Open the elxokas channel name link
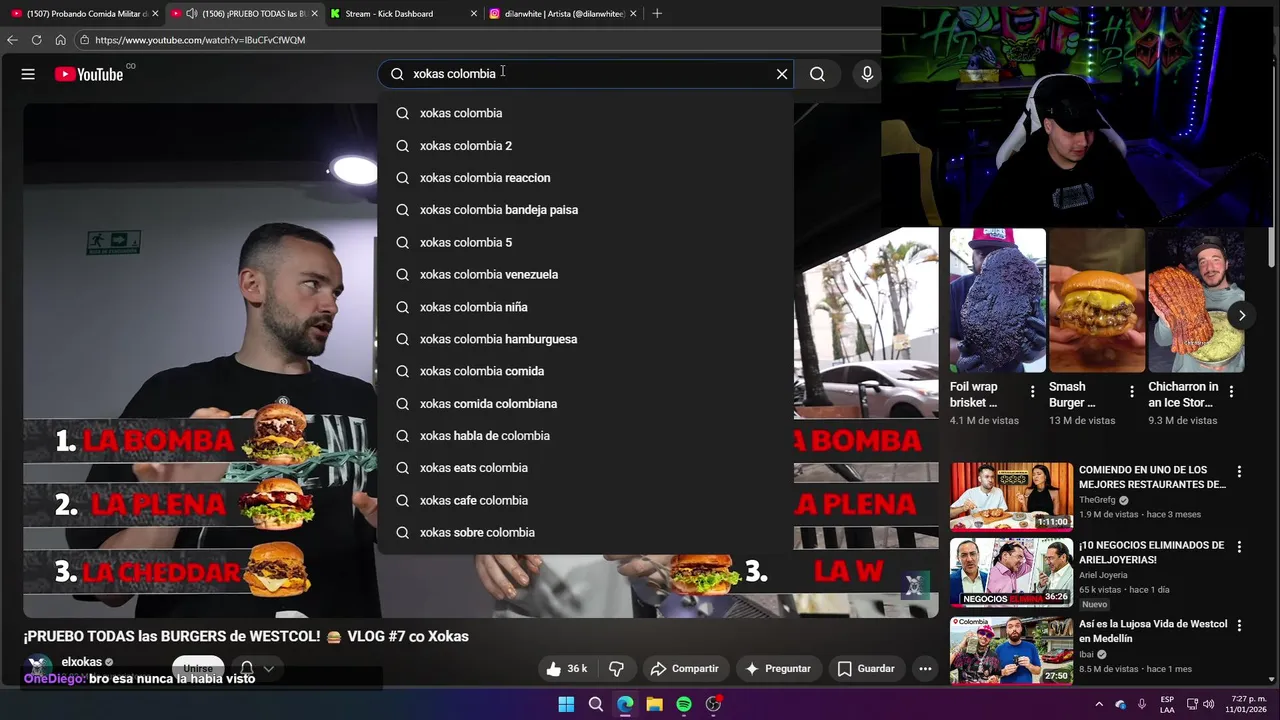The image size is (1280, 720). (x=82, y=662)
